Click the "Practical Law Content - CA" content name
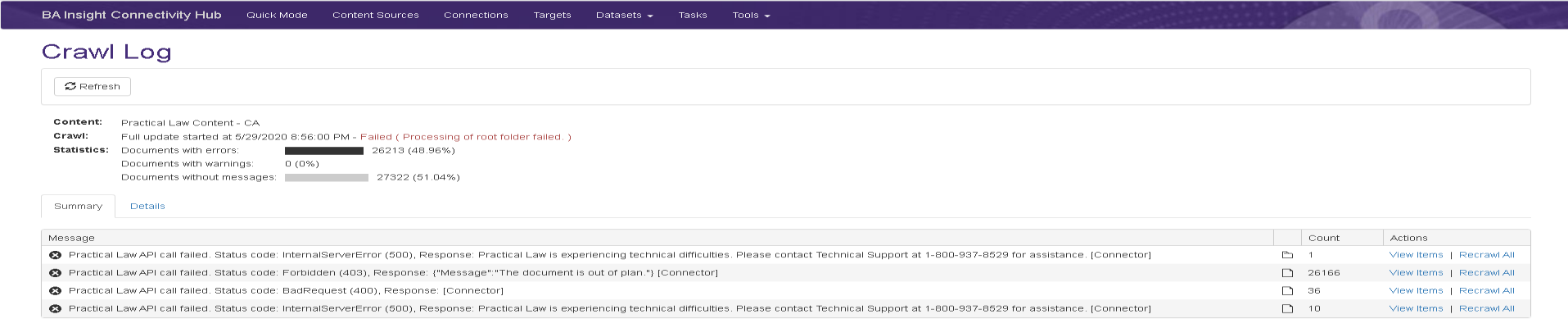Viewport: 1568px width, 328px height. click(x=190, y=123)
